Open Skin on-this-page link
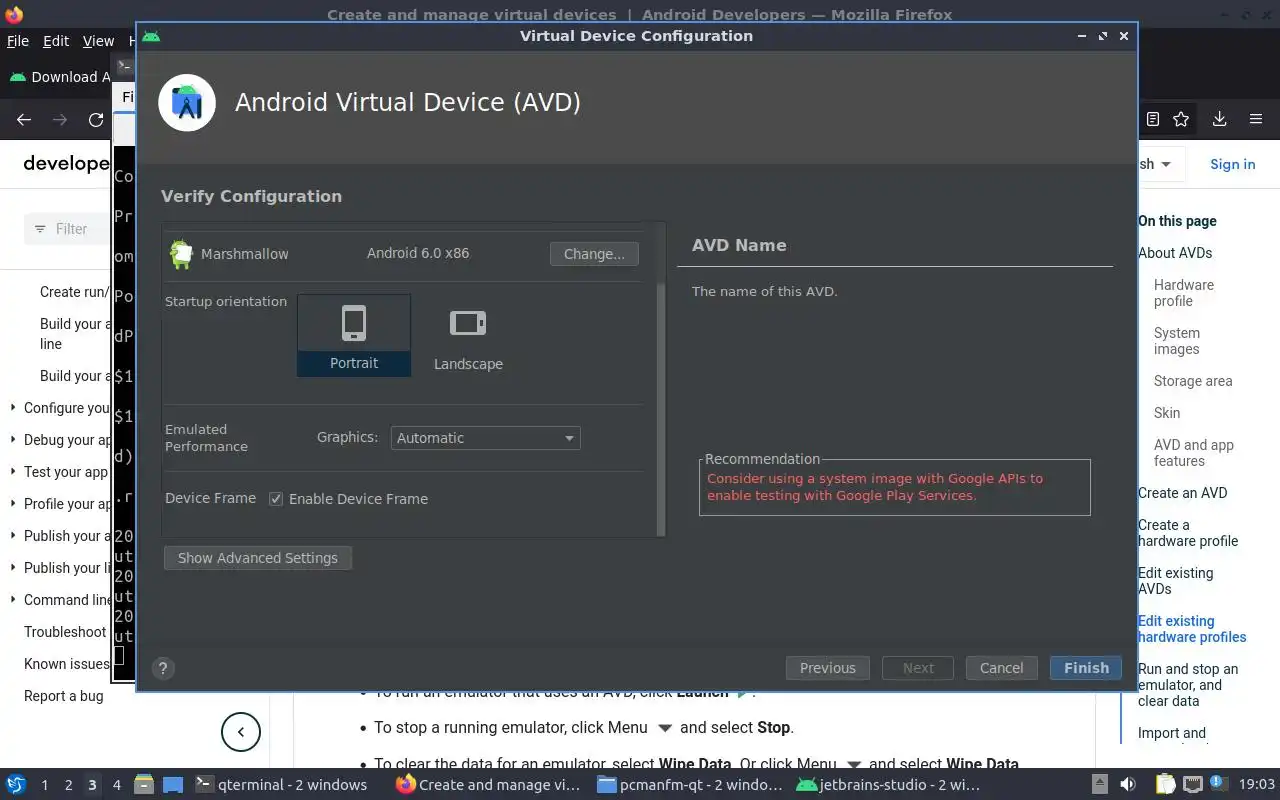Screen dimensions: 1280x800 1167,413
